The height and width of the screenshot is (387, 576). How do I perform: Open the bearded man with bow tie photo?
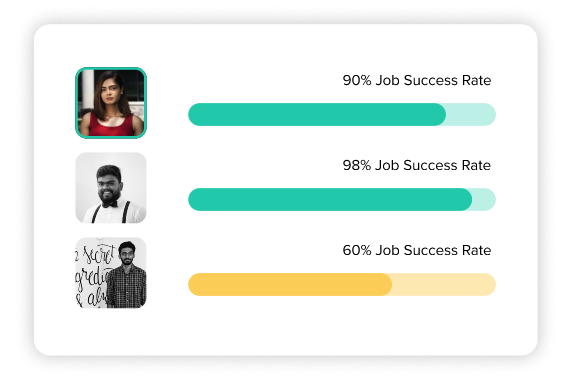[x=111, y=188]
